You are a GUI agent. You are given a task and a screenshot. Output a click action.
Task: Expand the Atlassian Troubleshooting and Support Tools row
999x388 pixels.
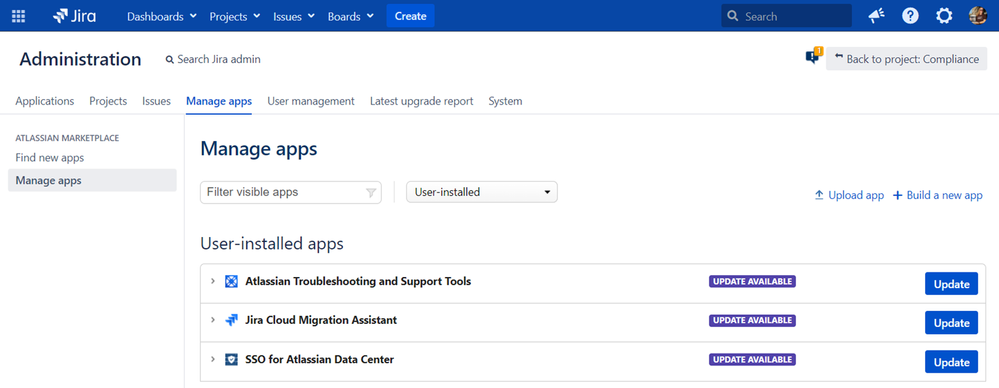coord(213,281)
